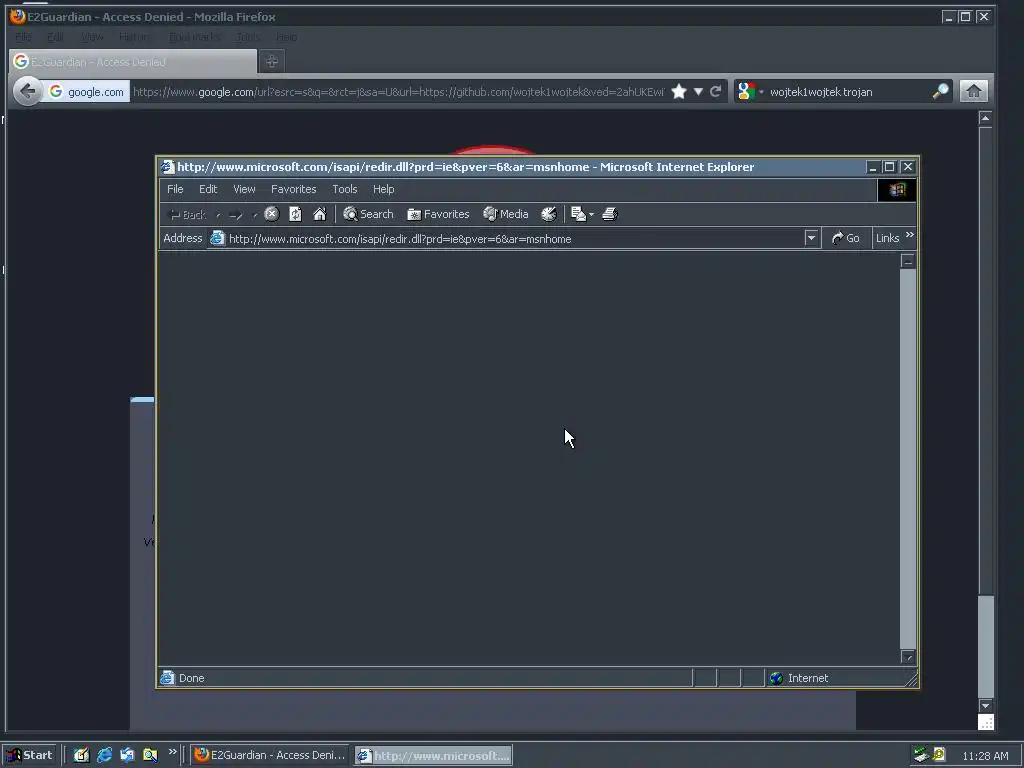Click the History icon in Internet Explorer toolbar

(x=549, y=214)
